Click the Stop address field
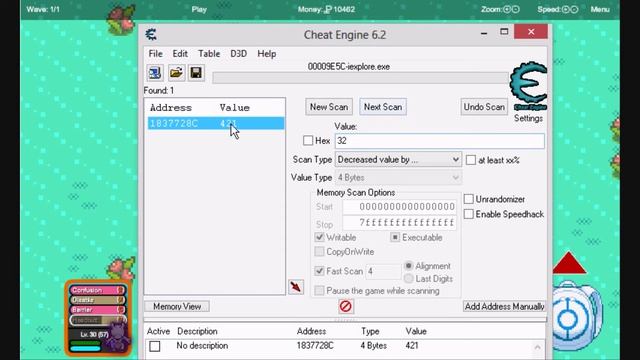 399,223
